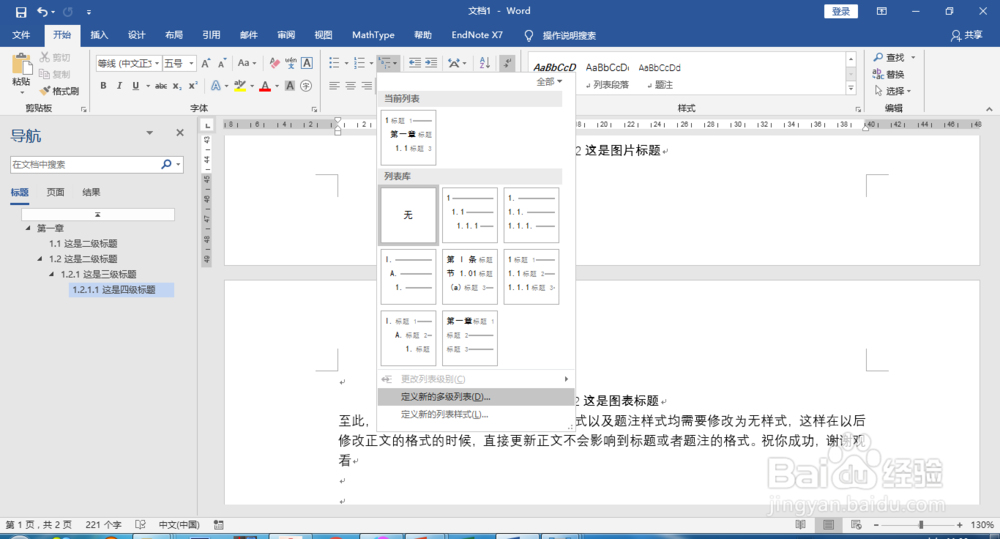The width and height of the screenshot is (1000, 539).
Task: Switch to print layout view in status bar
Action: pyautogui.click(x=828, y=525)
